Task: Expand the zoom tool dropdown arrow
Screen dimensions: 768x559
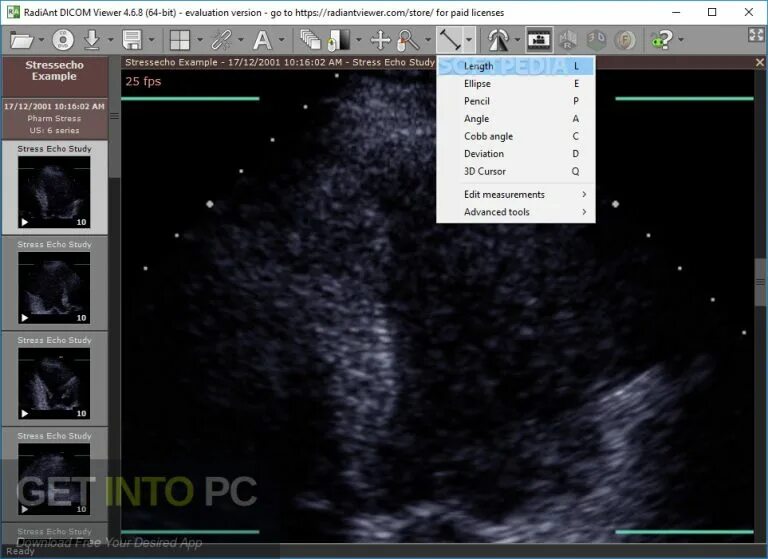Action: click(x=428, y=40)
